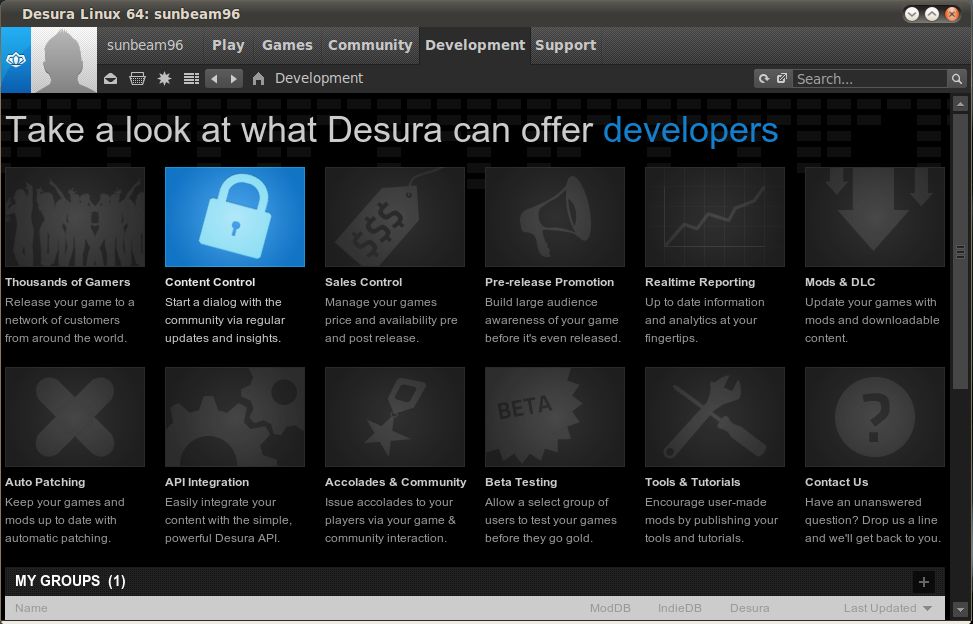The width and height of the screenshot is (973, 624).
Task: Click the Mods & DLC heading
Action: coord(840,282)
